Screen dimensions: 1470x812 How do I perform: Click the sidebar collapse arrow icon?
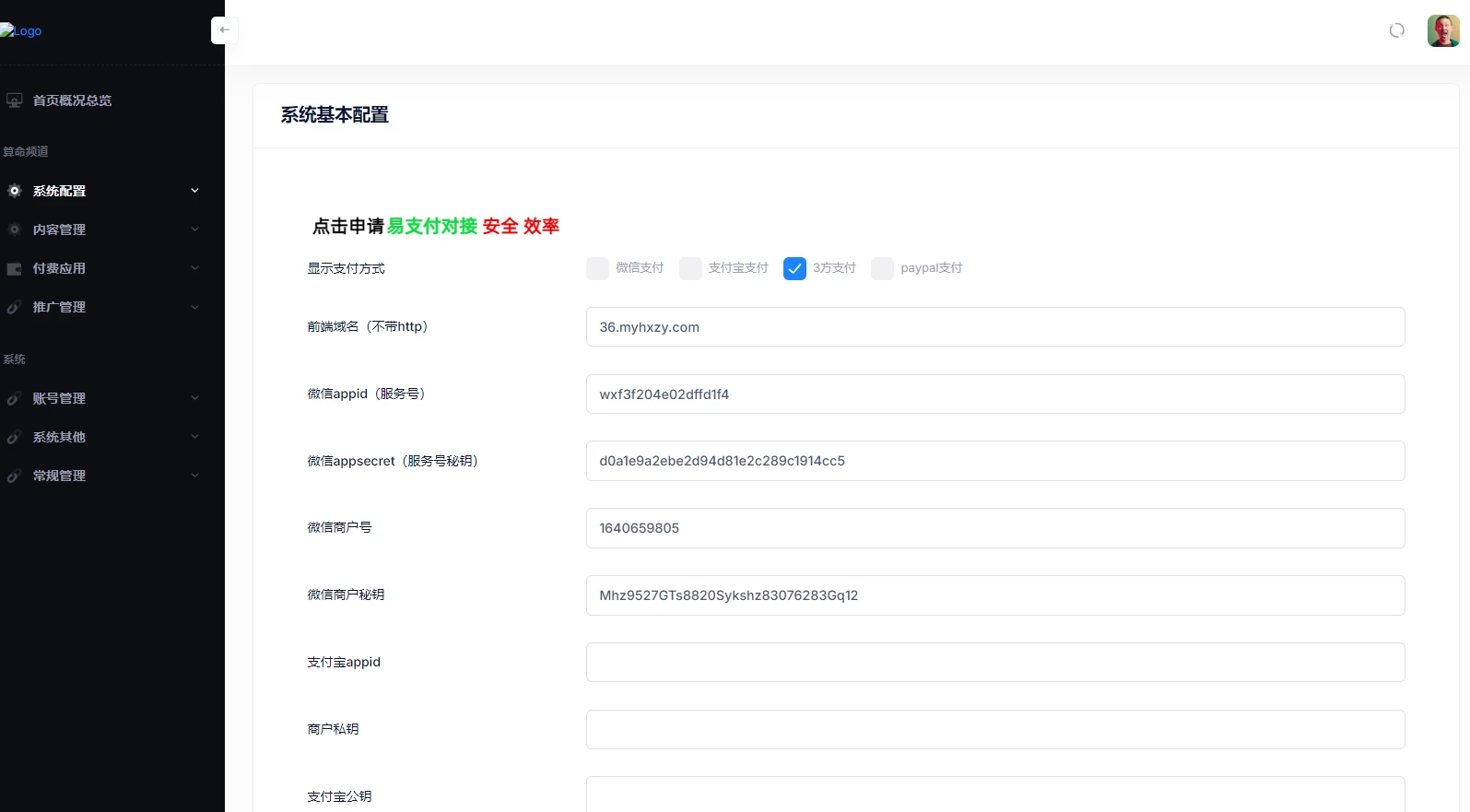click(x=224, y=30)
